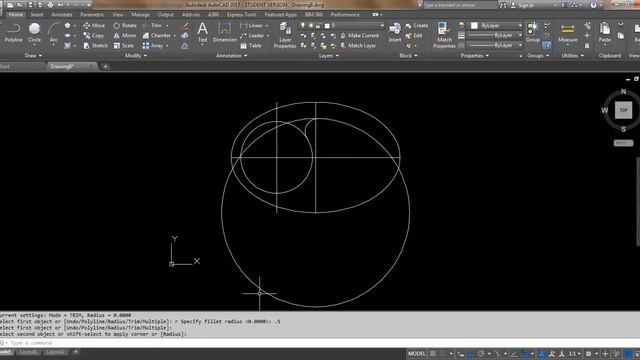Viewport: 640px width, 360px height.
Task: Expand the Properties panel
Action: (x=475, y=56)
